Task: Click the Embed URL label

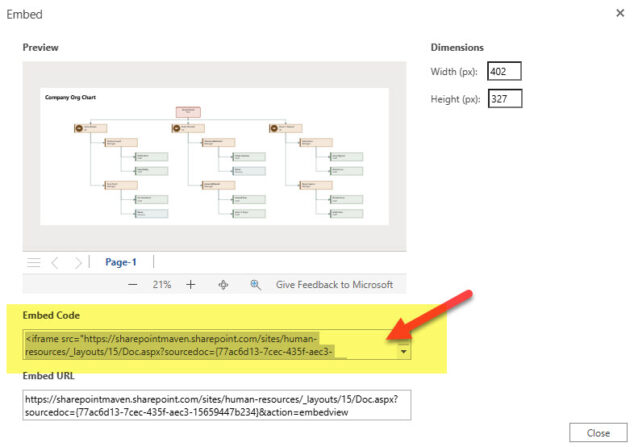Action: [49, 376]
